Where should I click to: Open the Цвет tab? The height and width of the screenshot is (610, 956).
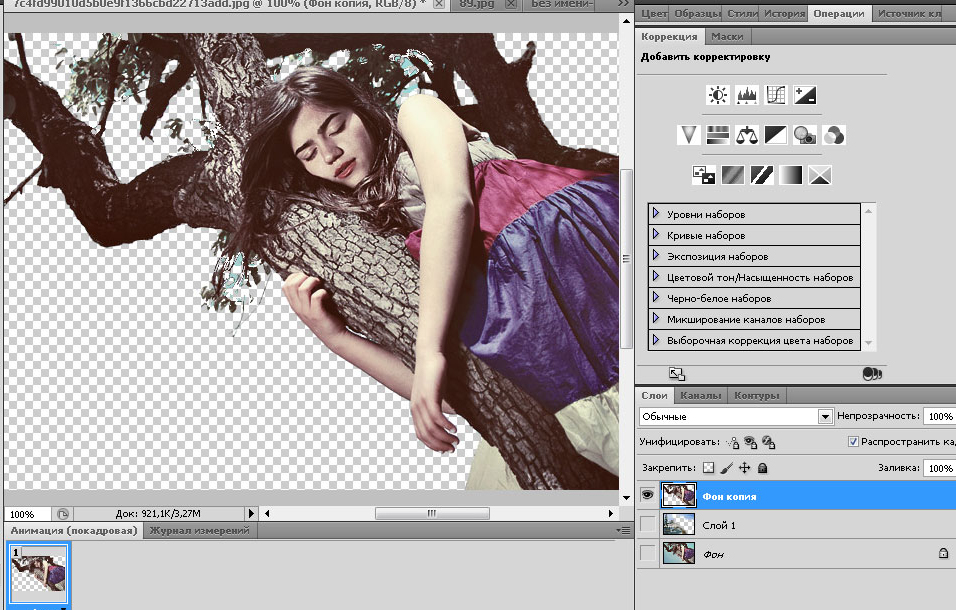654,13
